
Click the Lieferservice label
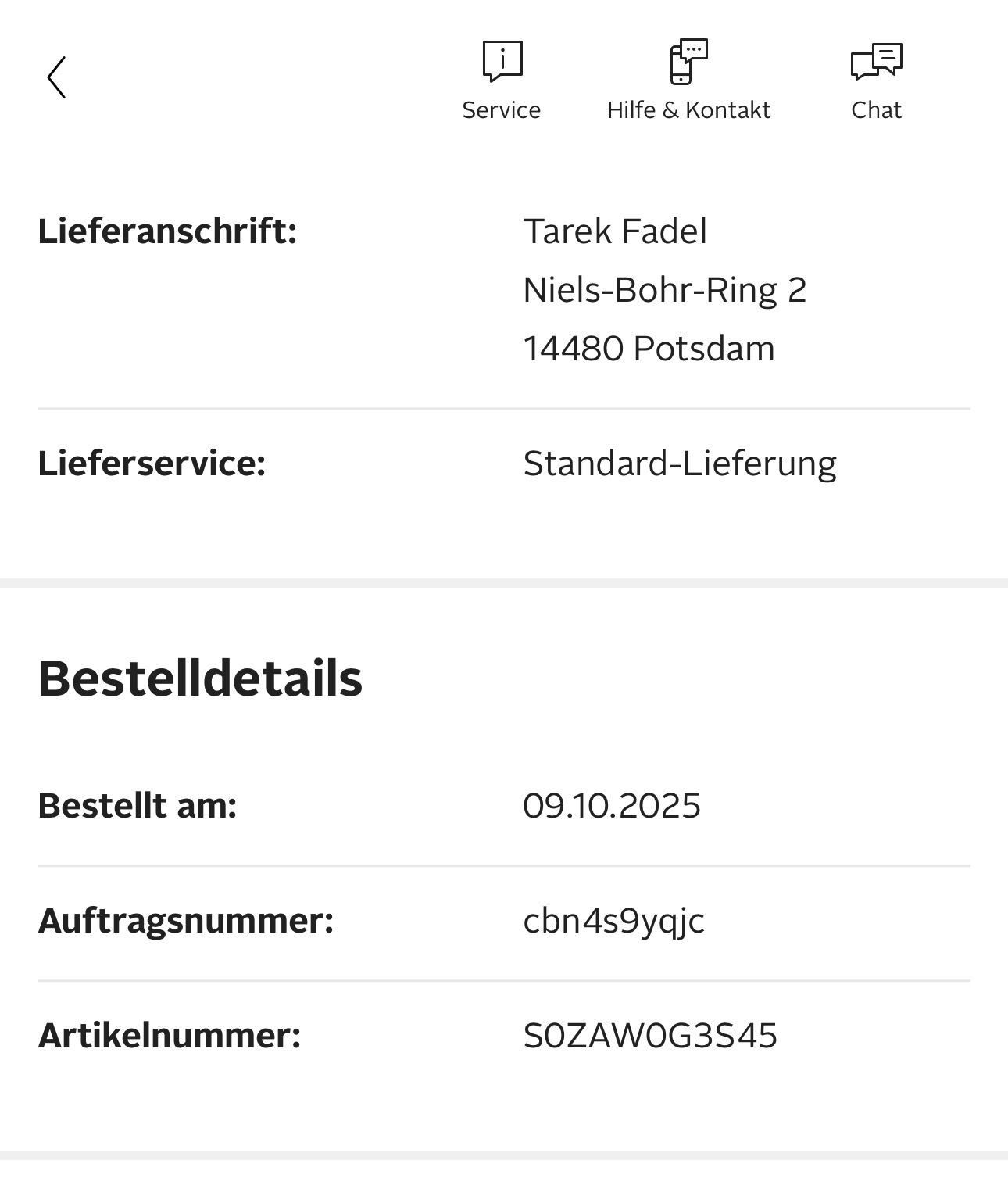point(152,463)
